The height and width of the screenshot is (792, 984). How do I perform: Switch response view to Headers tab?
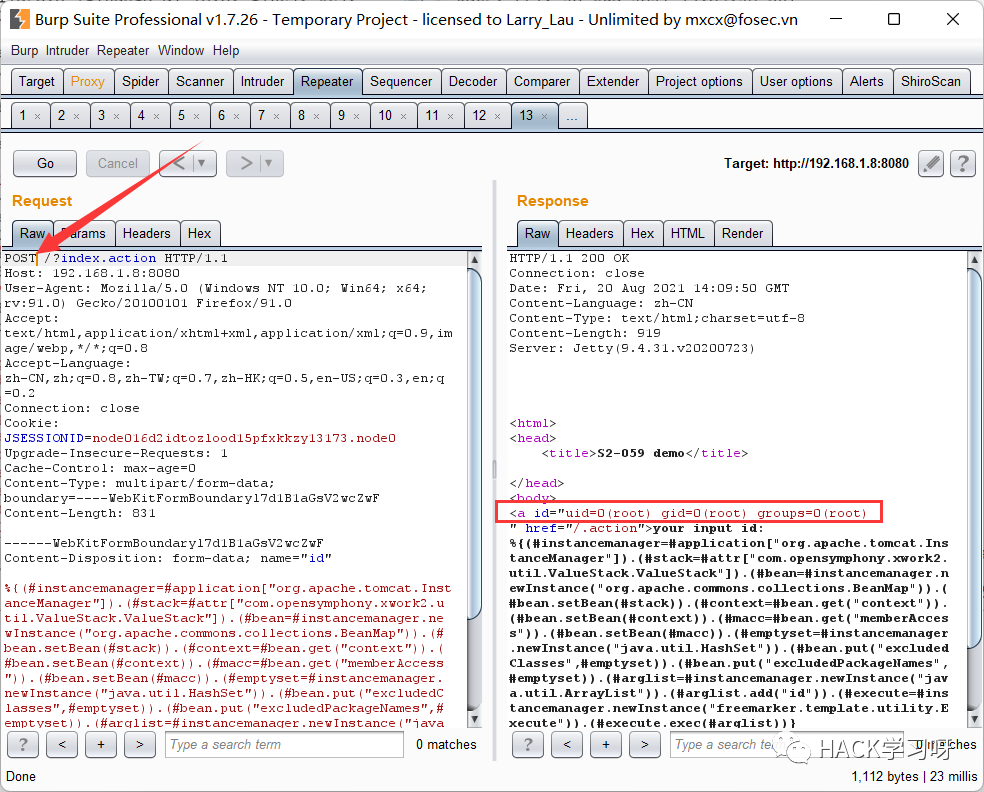click(x=589, y=233)
